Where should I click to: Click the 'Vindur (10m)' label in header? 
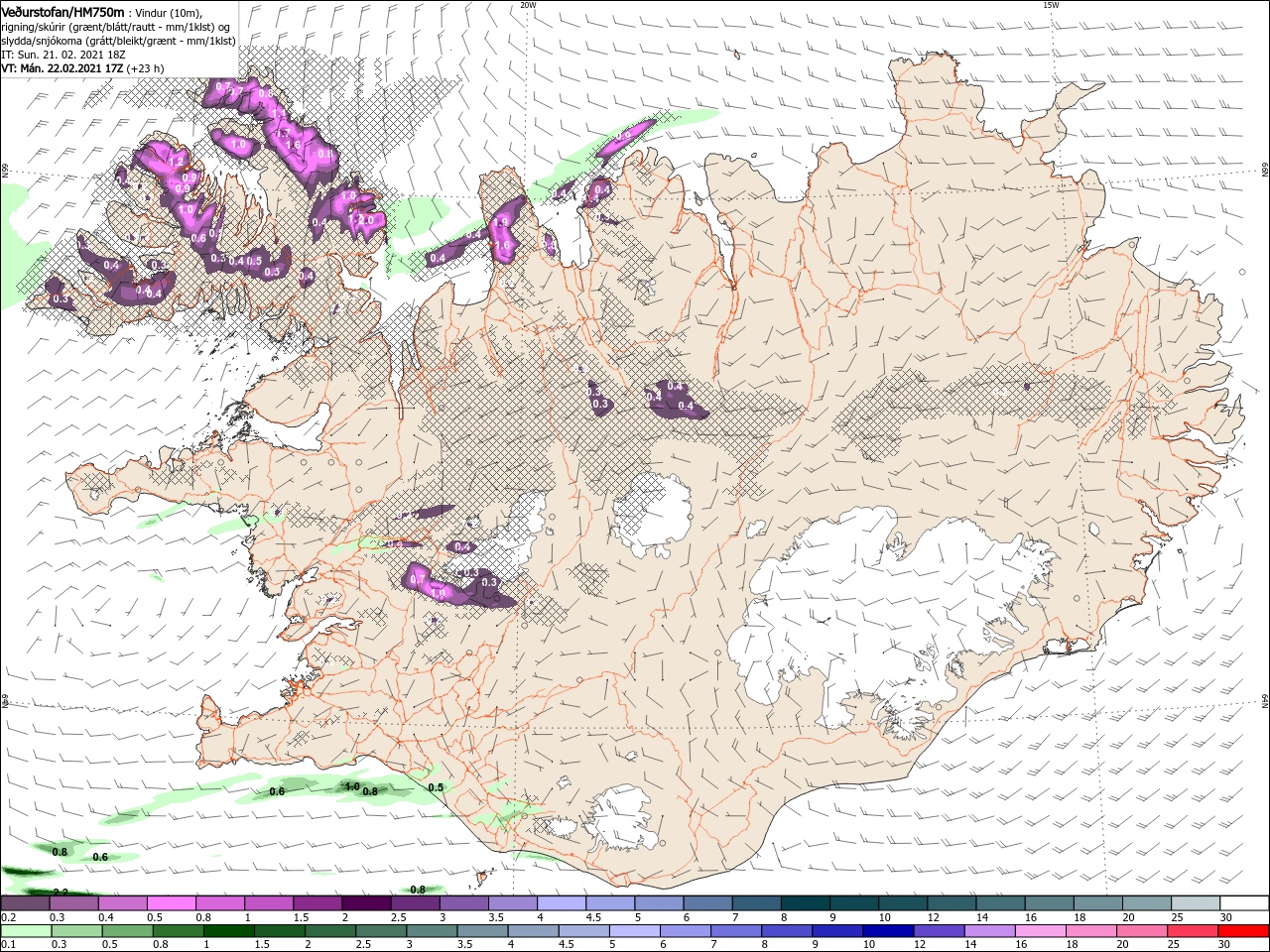[x=170, y=12]
